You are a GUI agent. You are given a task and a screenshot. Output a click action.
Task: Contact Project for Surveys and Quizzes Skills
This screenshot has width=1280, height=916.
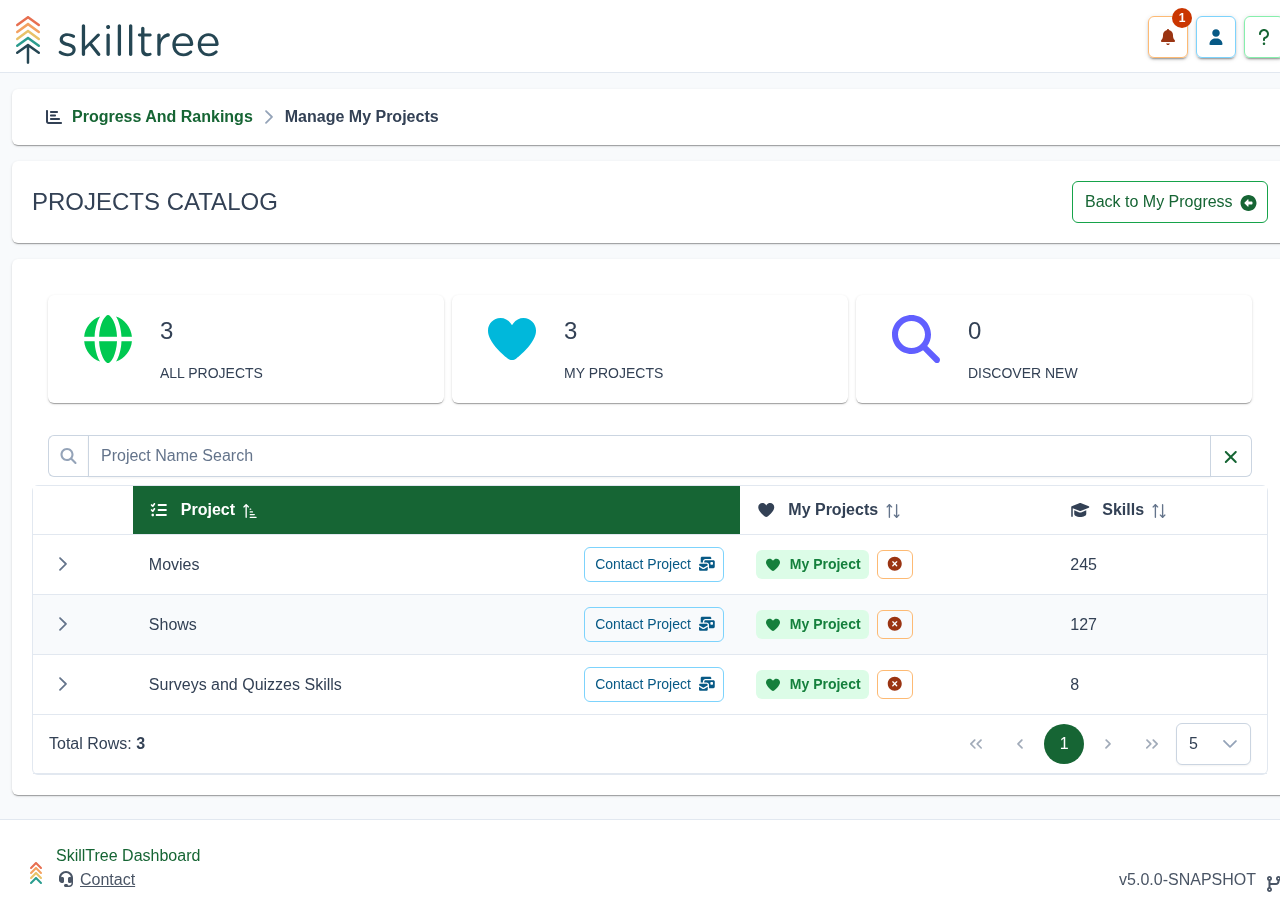(x=654, y=684)
